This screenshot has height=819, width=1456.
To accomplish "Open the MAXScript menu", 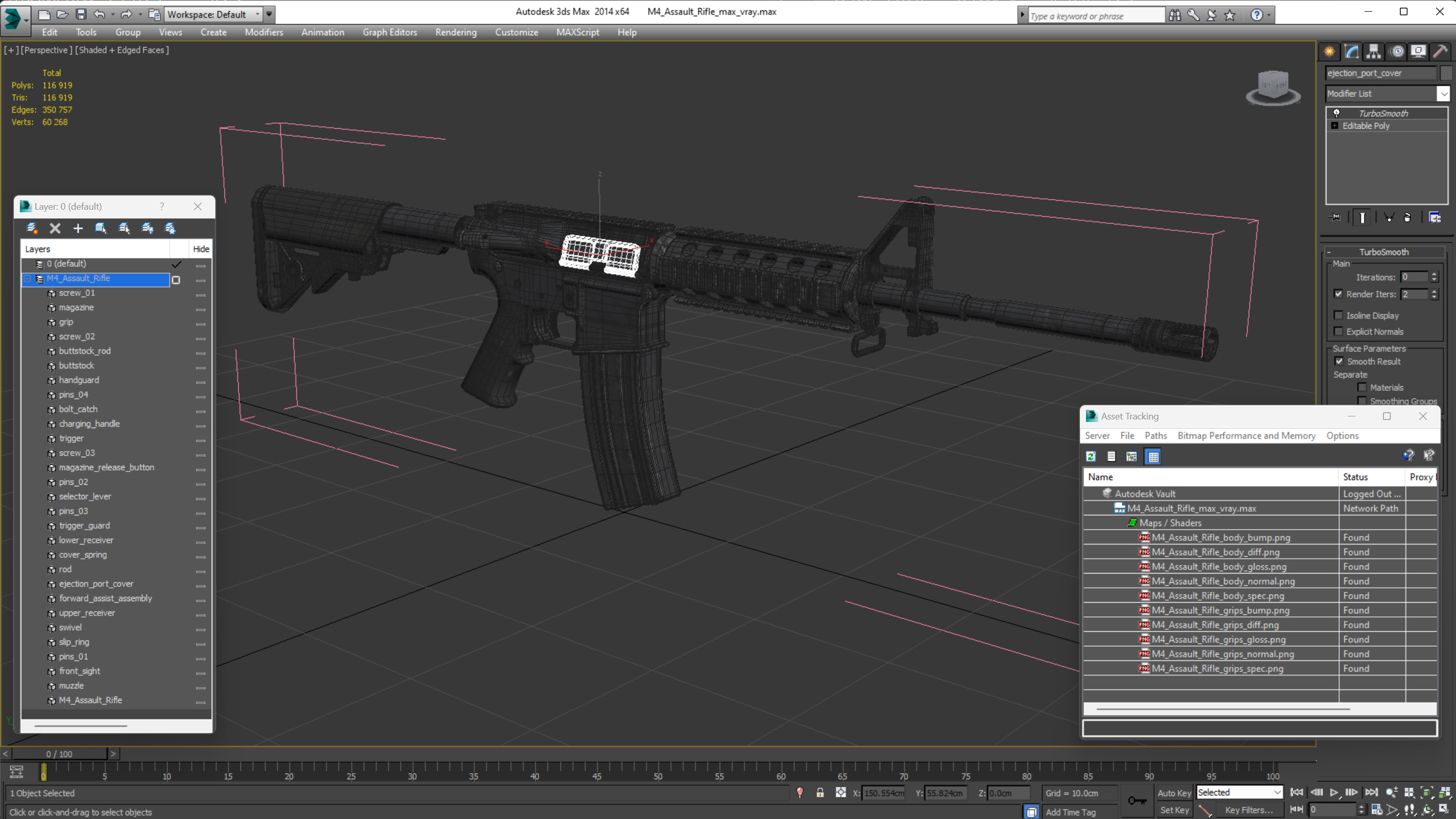I will tap(577, 32).
